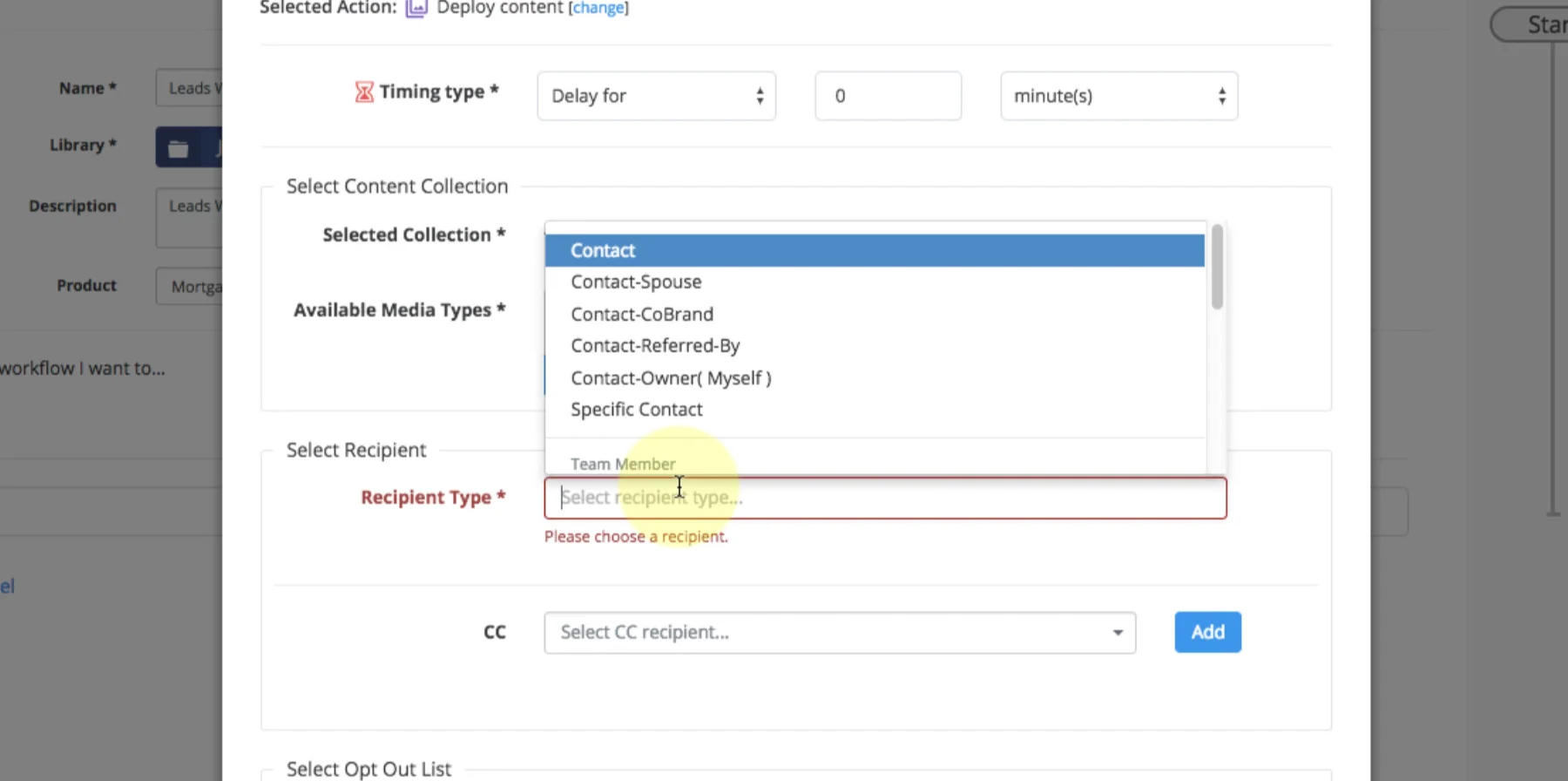Select Contact-Spouse option
This screenshot has width=1568, height=781.
[875, 282]
